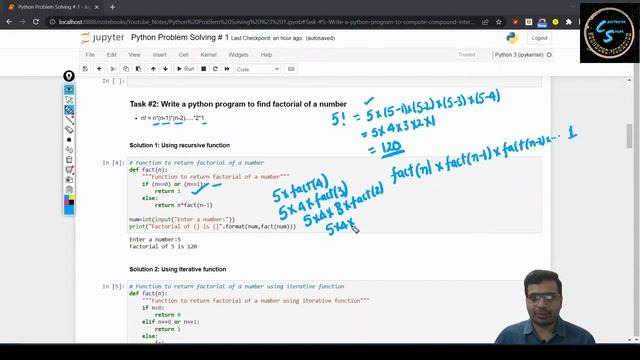Click the Jupyter logo link
Viewport: 640px width, 360px height.
coord(102,38)
